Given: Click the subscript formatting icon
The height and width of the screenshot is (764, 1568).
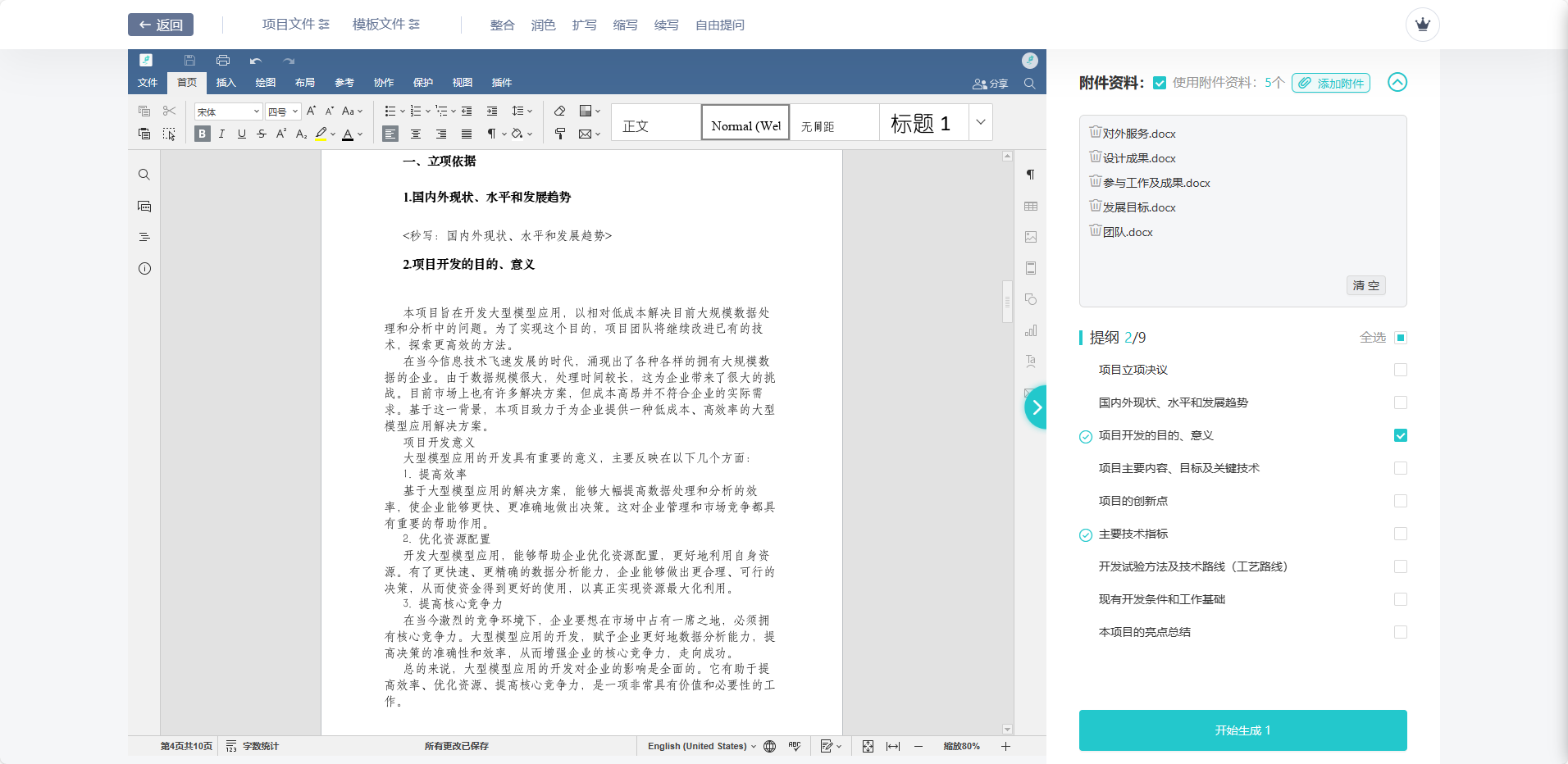Looking at the screenshot, I should click(x=302, y=134).
